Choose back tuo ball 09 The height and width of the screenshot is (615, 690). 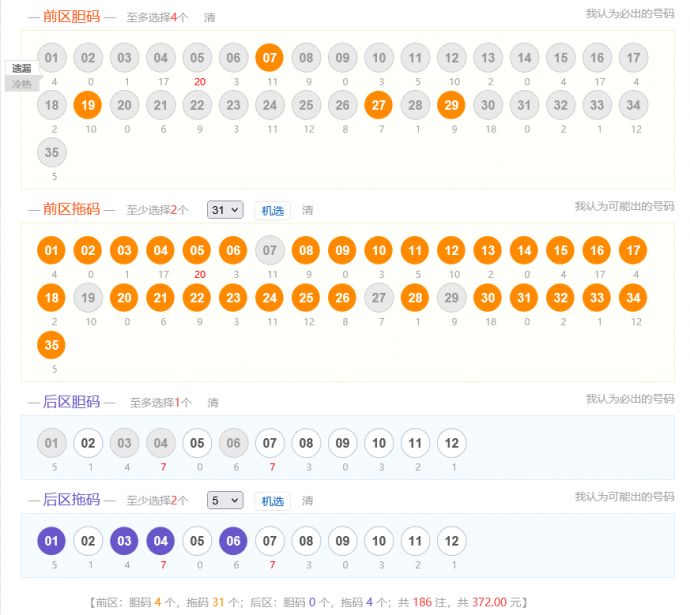click(x=342, y=541)
